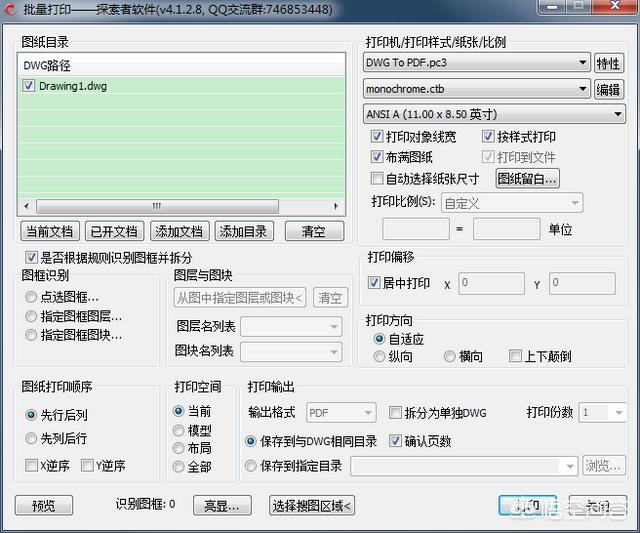Open the monochrome.ctb plot style dropdown

tap(476, 89)
